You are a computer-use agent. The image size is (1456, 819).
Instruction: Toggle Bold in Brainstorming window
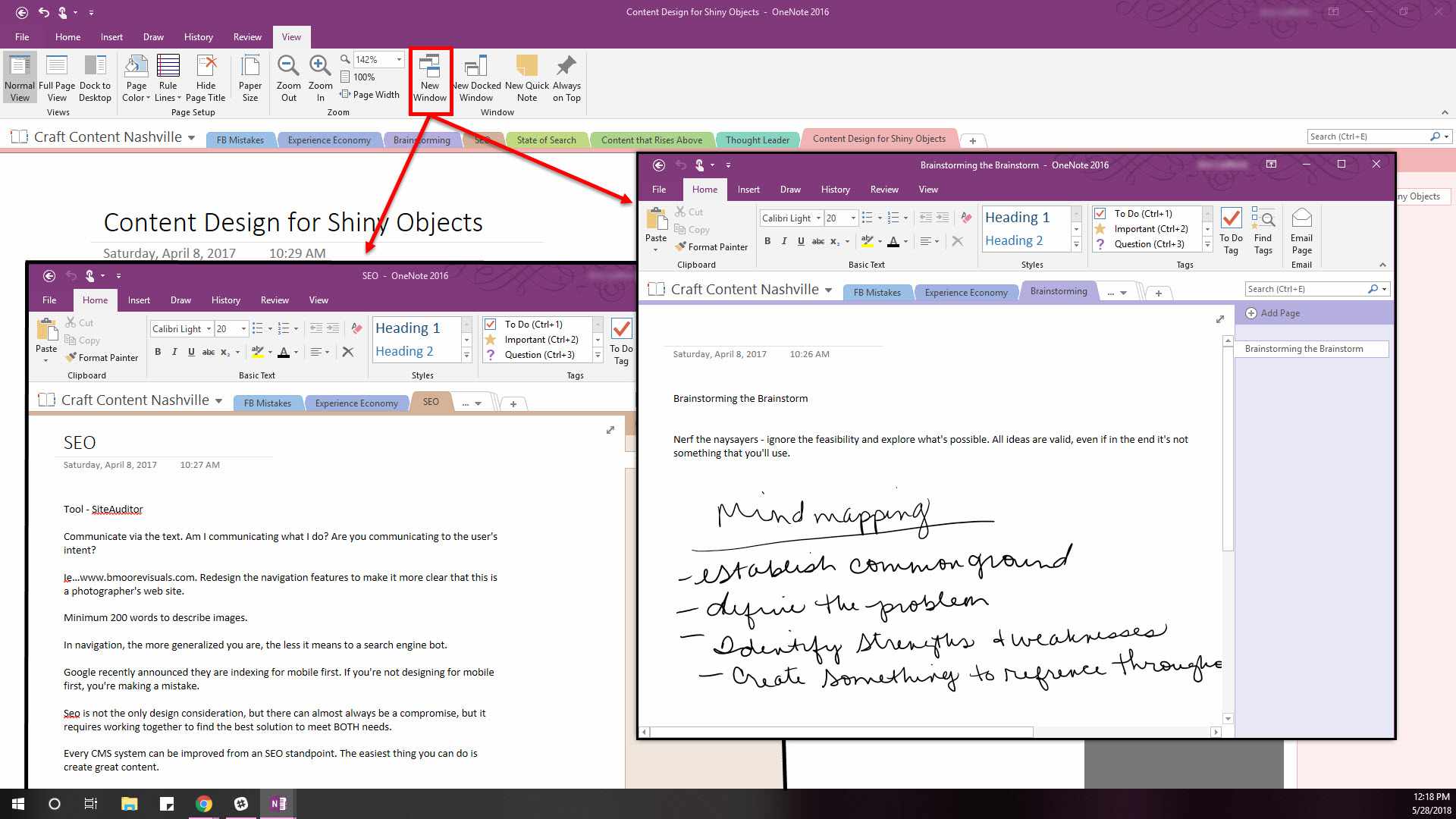pos(767,241)
